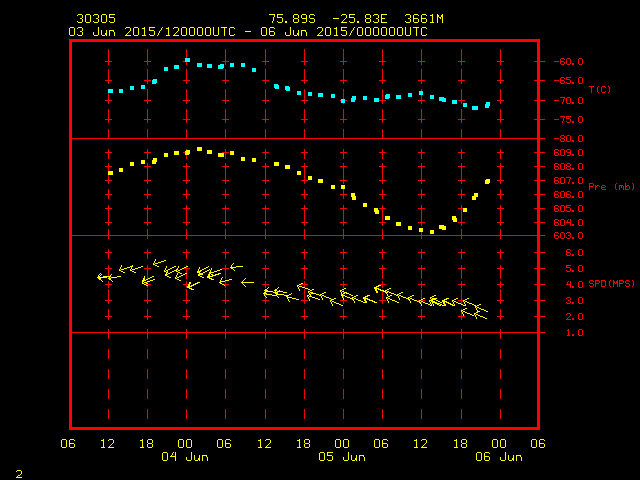Click the 603.0 pressure tick label
Image resolution: width=640 pixels, height=480 pixels.
click(x=569, y=236)
